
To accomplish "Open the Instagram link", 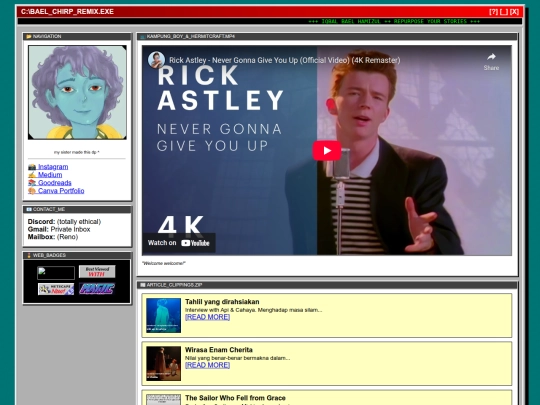I will tap(53, 167).
